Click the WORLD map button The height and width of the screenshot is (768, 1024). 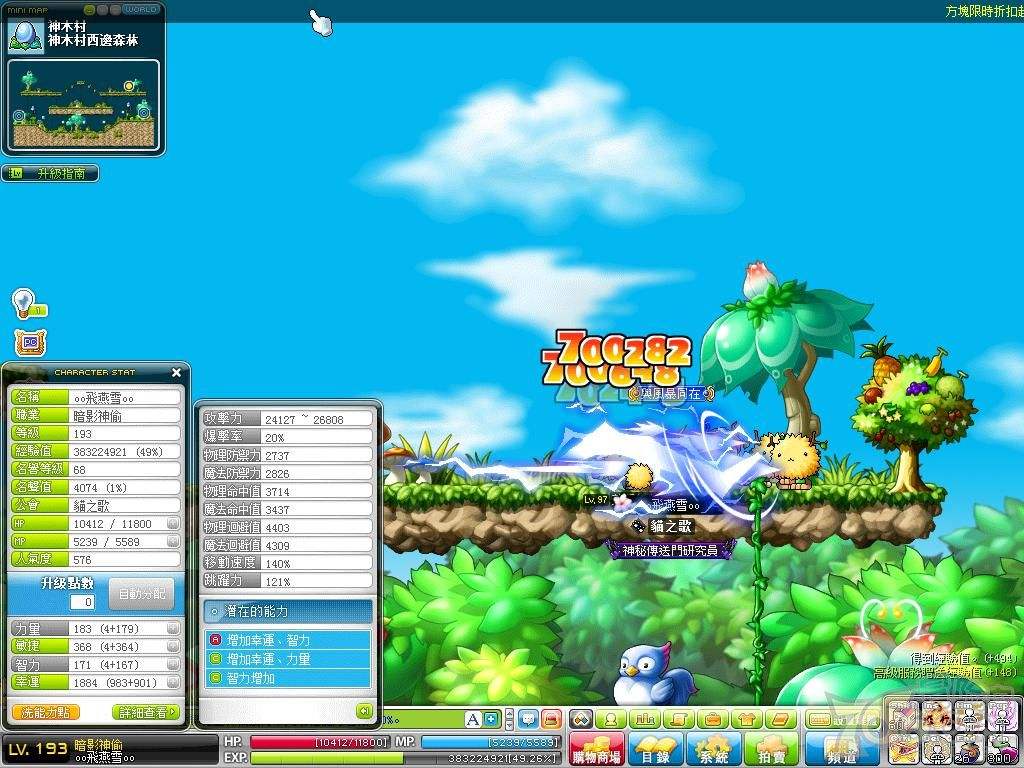tap(141, 9)
